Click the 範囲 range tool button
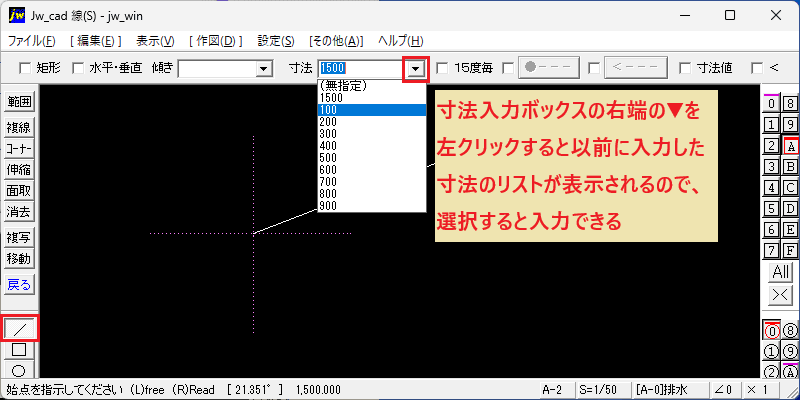Screen dimensions: 800x400 [x=19, y=103]
